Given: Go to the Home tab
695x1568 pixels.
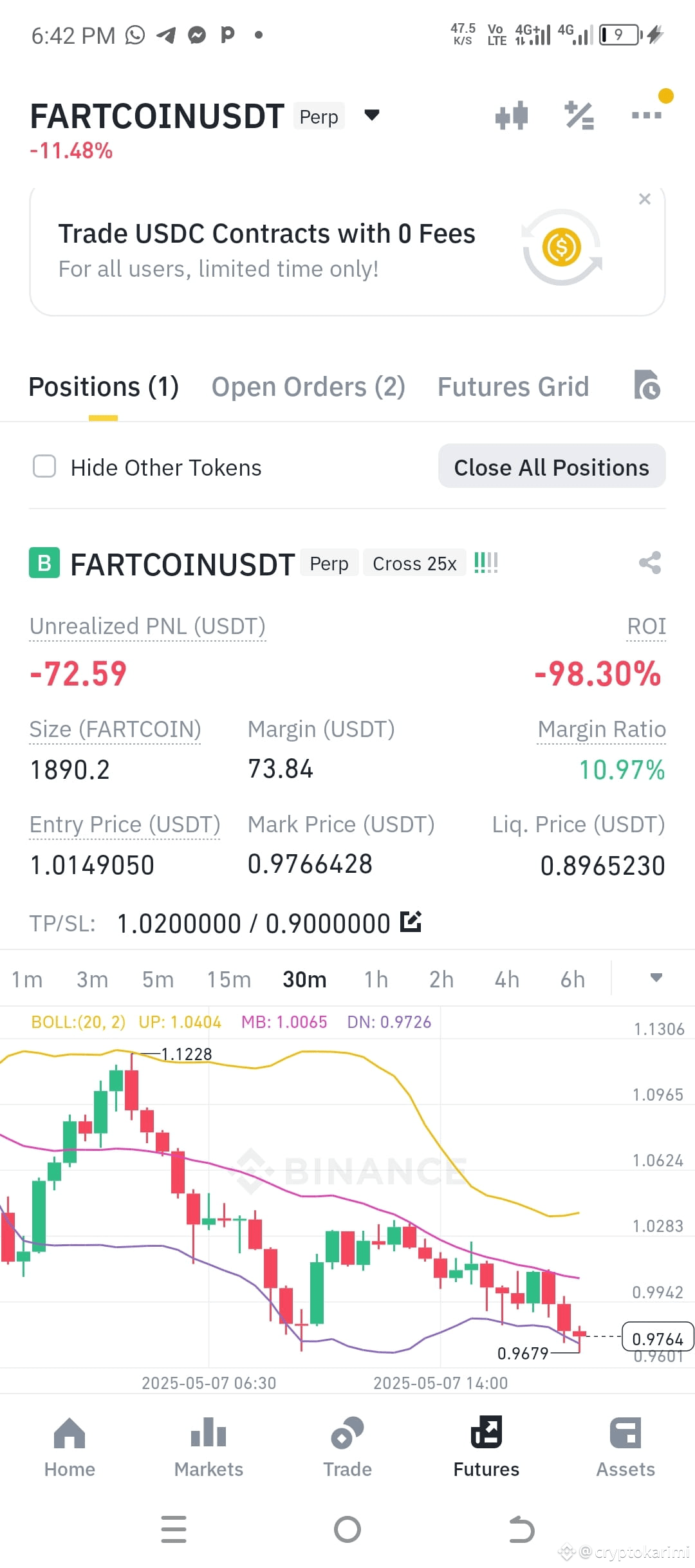Looking at the screenshot, I should (x=69, y=1448).
